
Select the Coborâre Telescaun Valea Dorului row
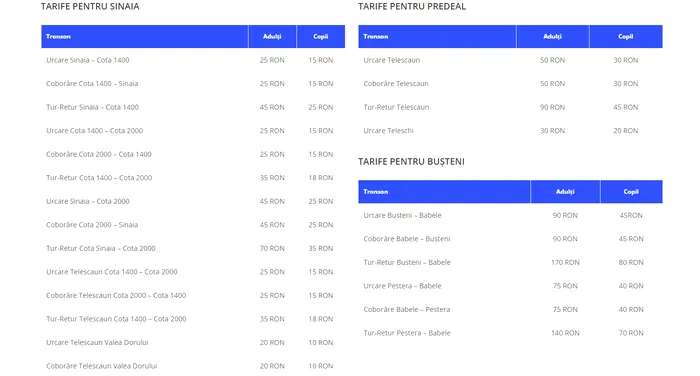(x=193, y=366)
